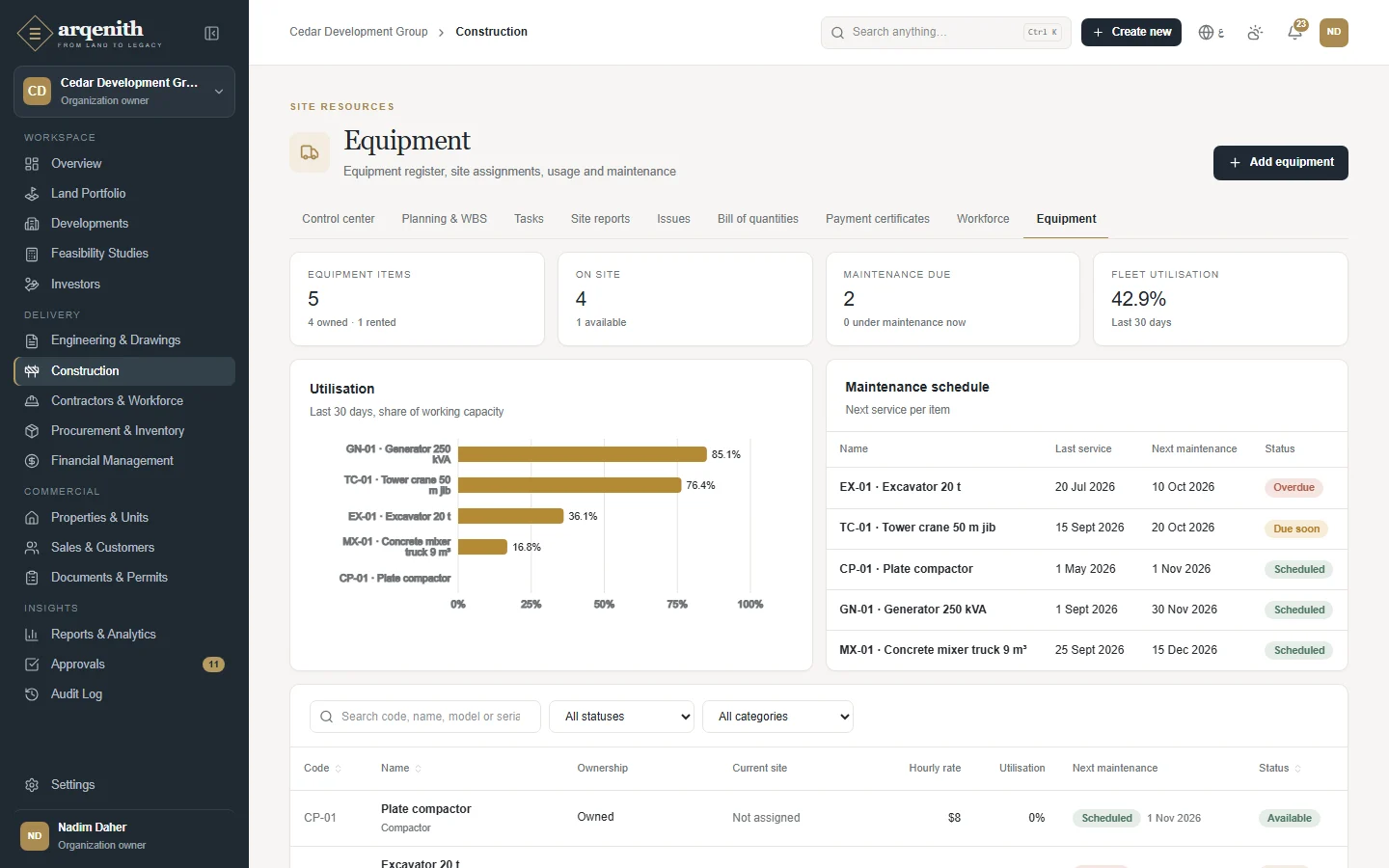
Task: Click the Developments sidebar icon
Action: click(x=32, y=224)
